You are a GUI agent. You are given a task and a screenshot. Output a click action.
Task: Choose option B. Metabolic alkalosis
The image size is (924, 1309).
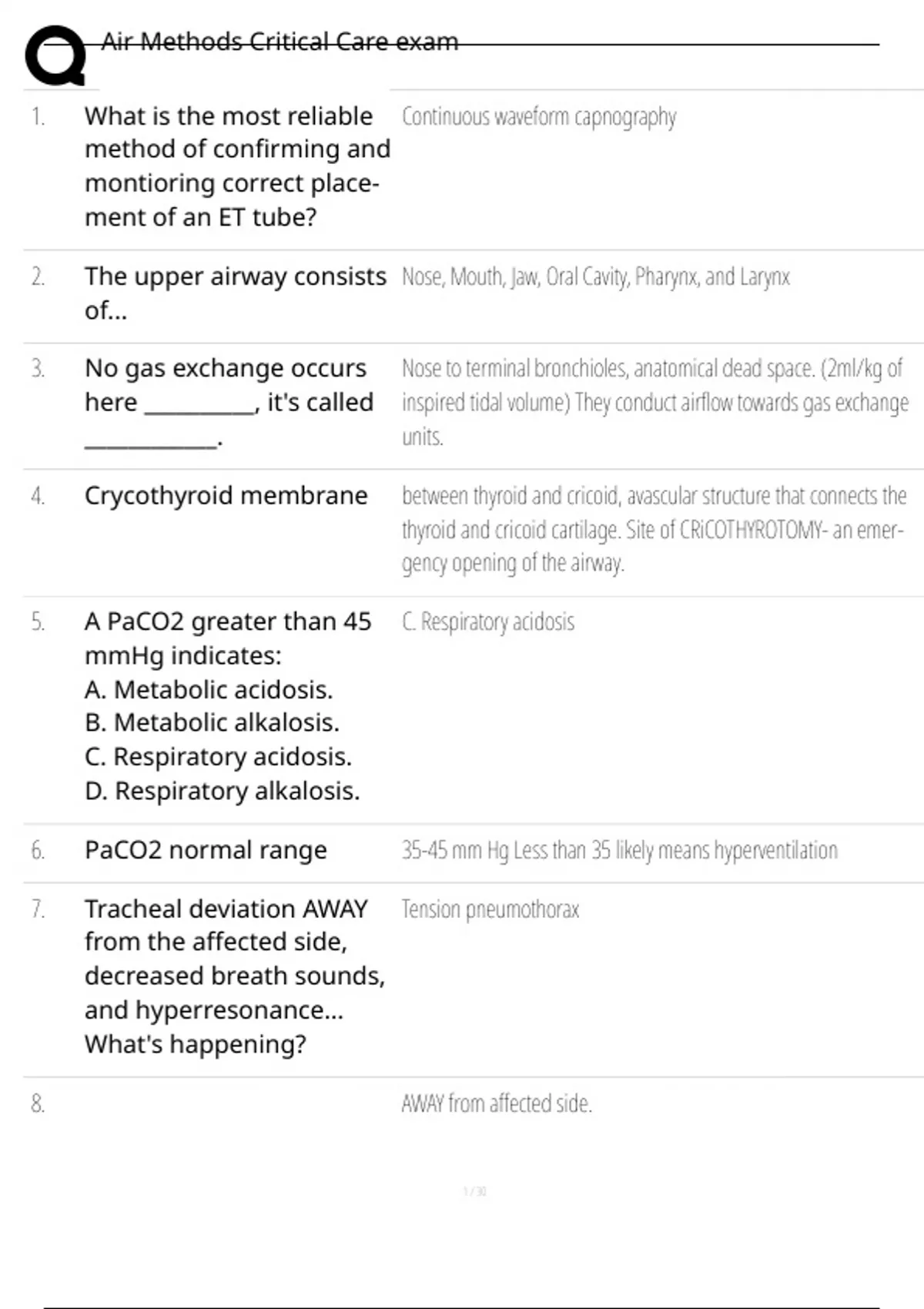coord(212,722)
